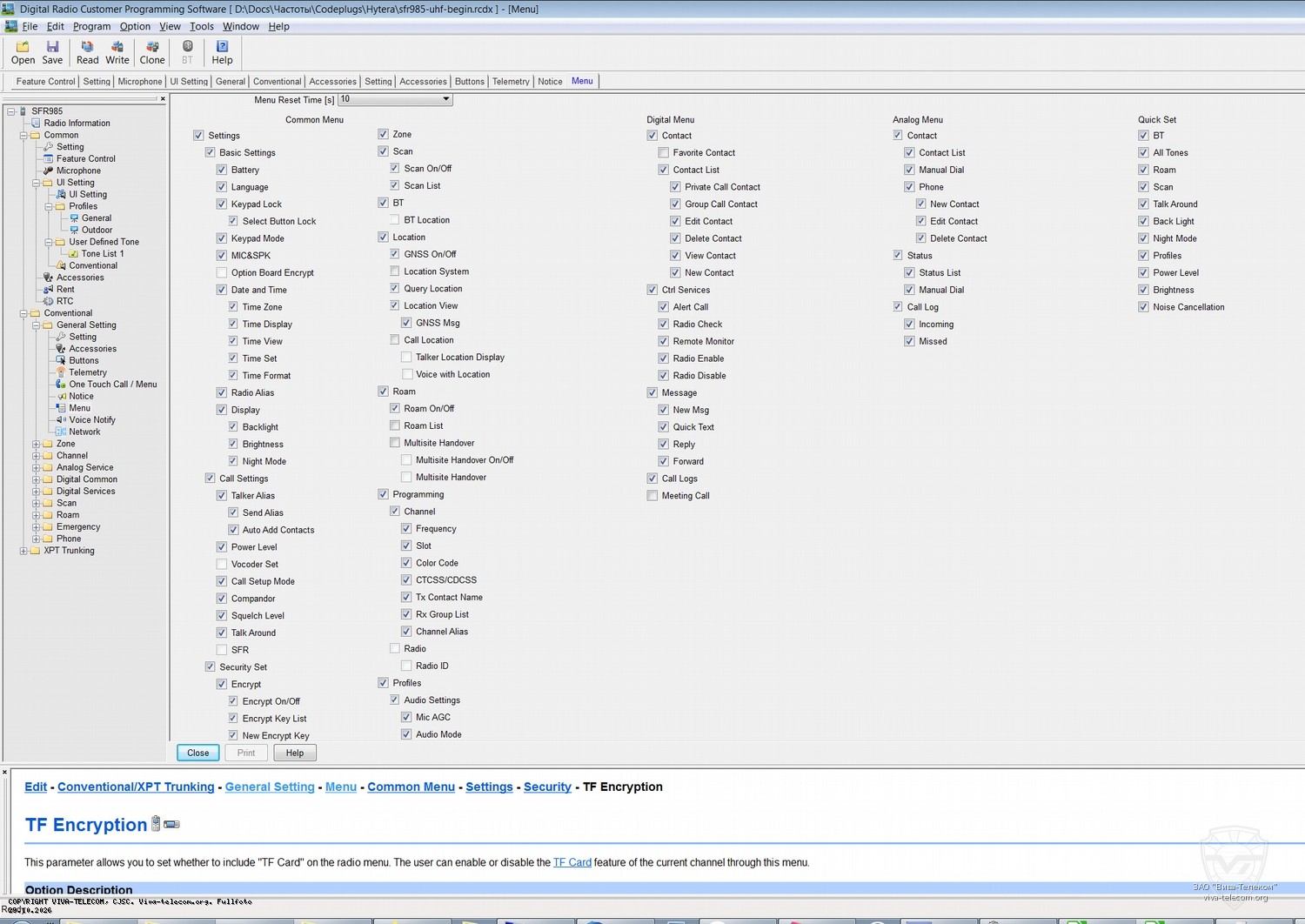Collapse the Common tree node

[23, 136]
